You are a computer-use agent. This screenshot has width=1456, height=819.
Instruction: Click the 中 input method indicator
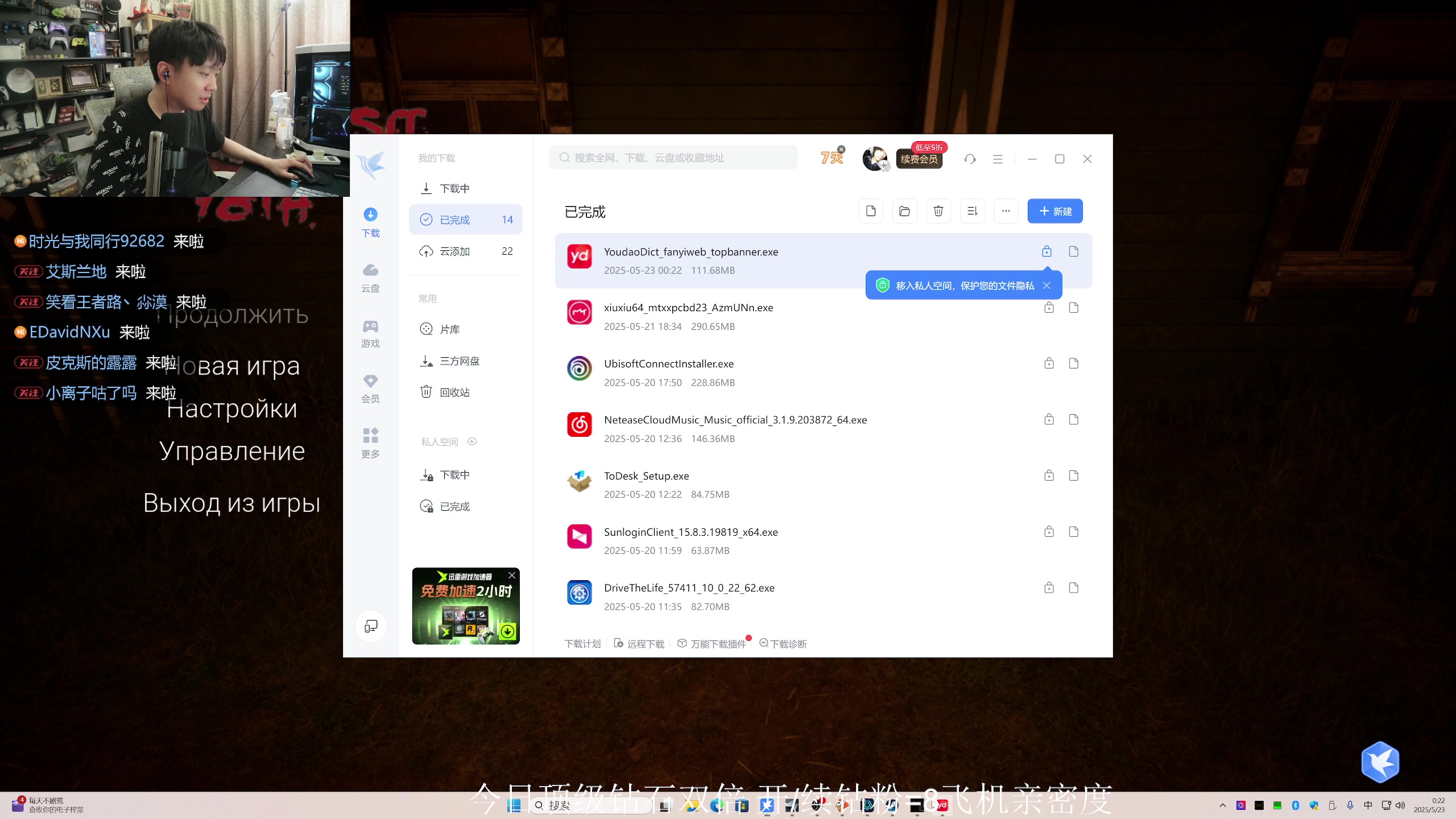(x=1368, y=805)
